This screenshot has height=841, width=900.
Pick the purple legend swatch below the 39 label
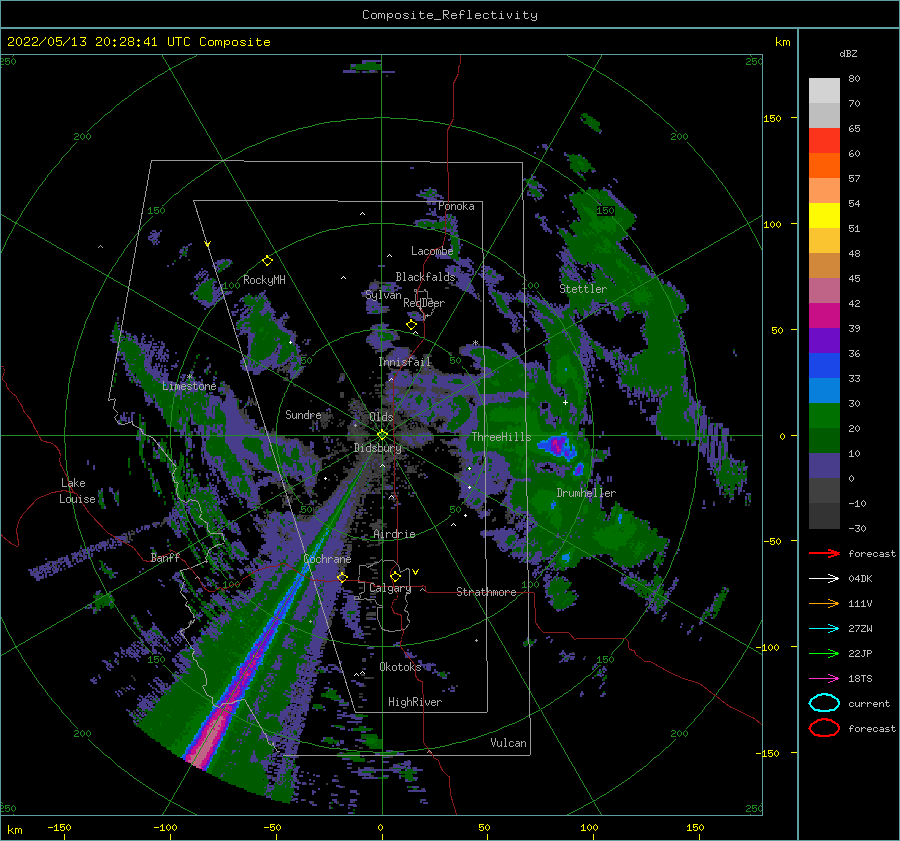(824, 340)
